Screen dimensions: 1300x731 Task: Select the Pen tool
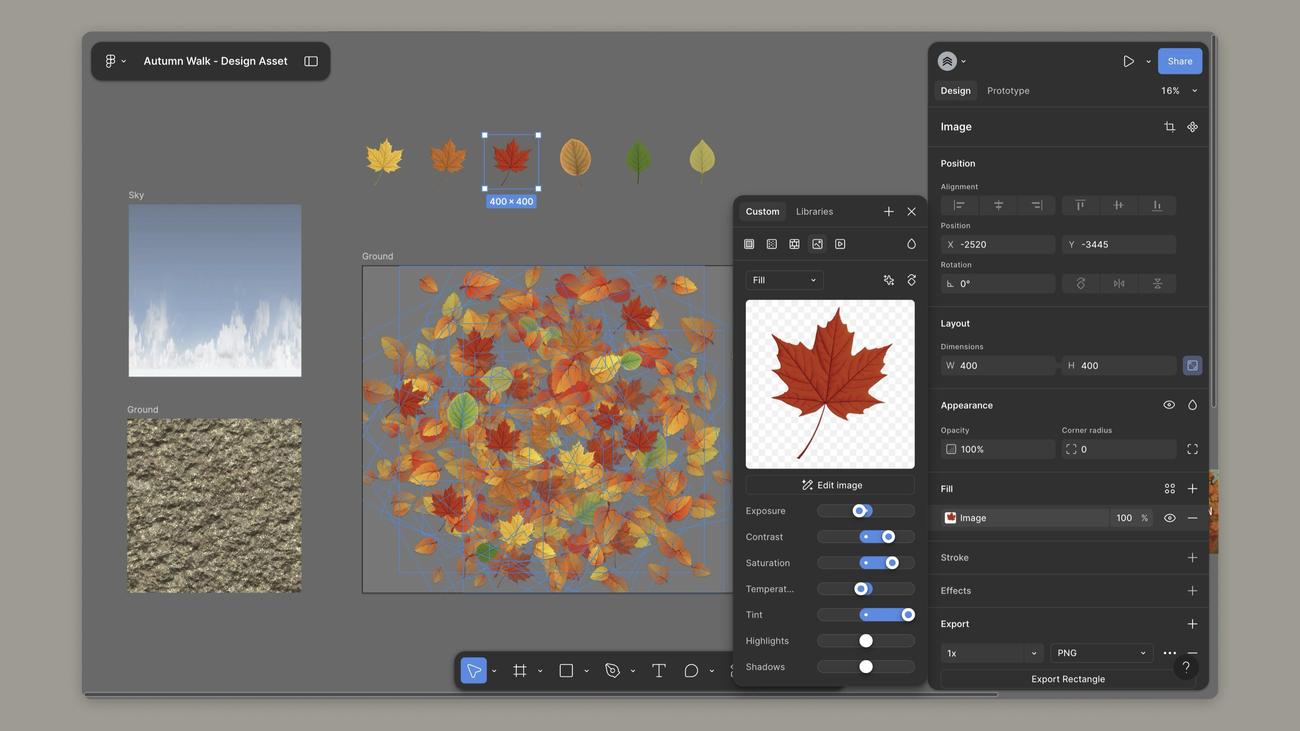(613, 671)
